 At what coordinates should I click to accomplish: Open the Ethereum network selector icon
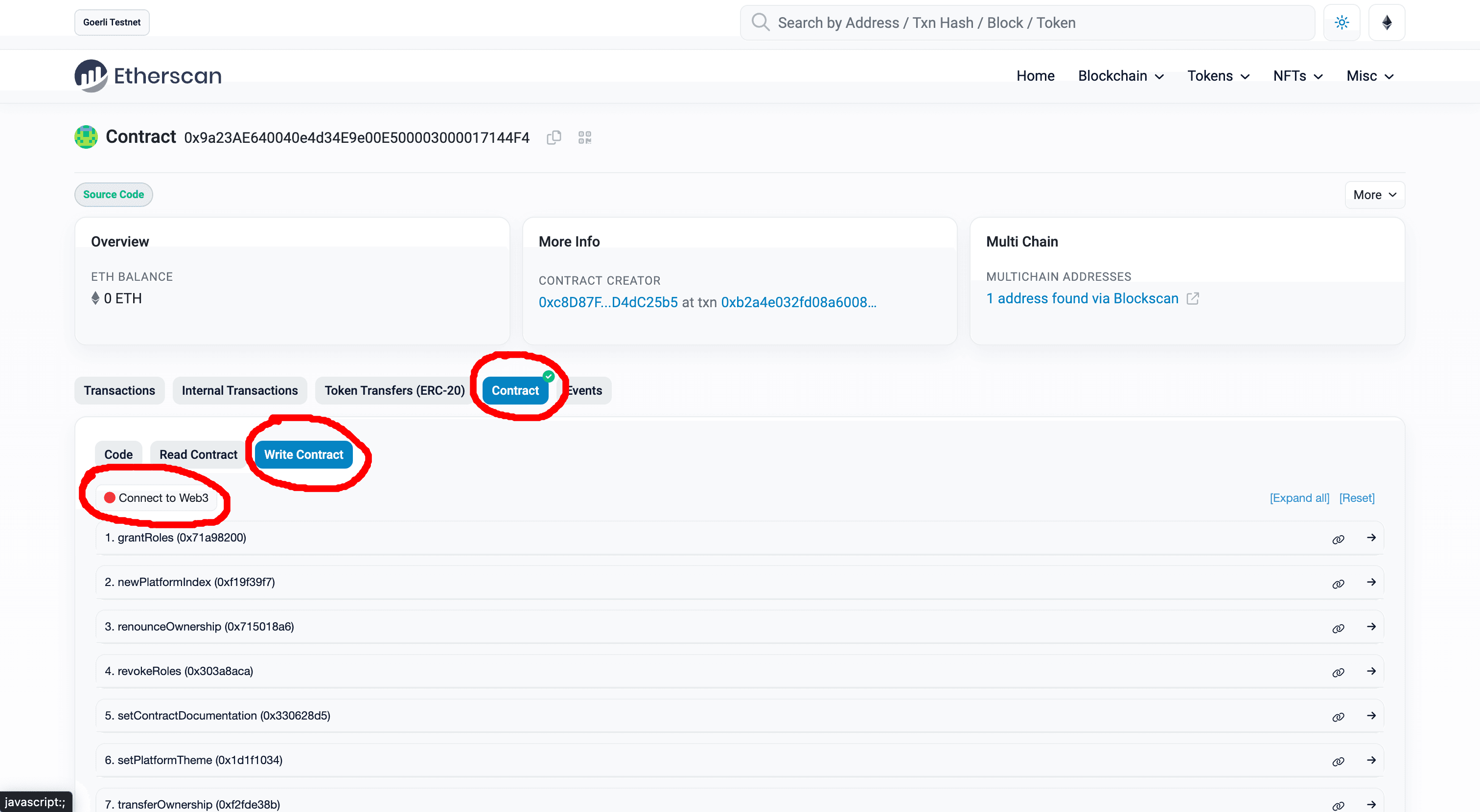point(1387,23)
